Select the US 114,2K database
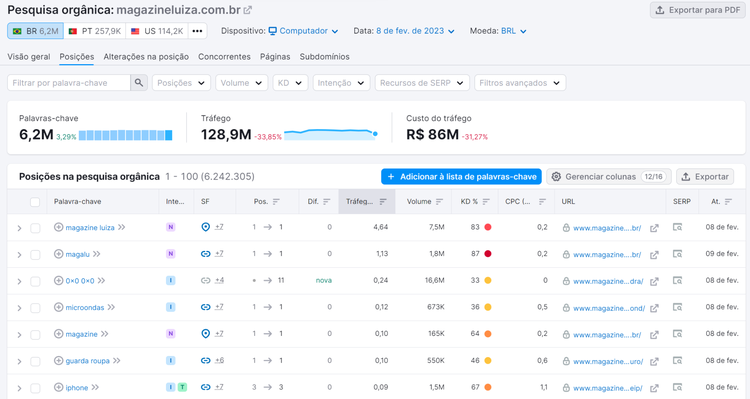This screenshot has width=750, height=399. pos(157,31)
